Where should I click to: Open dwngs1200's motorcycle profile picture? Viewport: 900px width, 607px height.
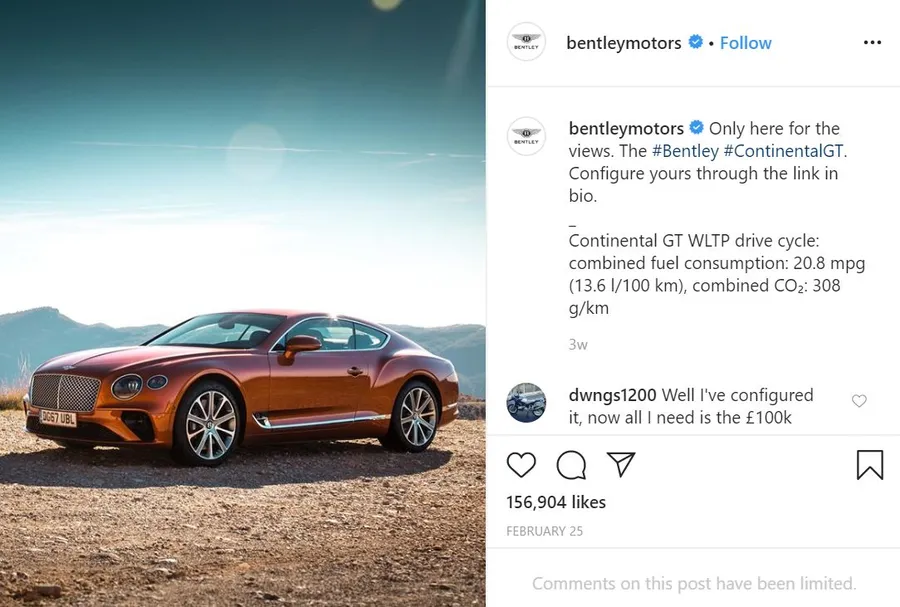click(x=526, y=403)
